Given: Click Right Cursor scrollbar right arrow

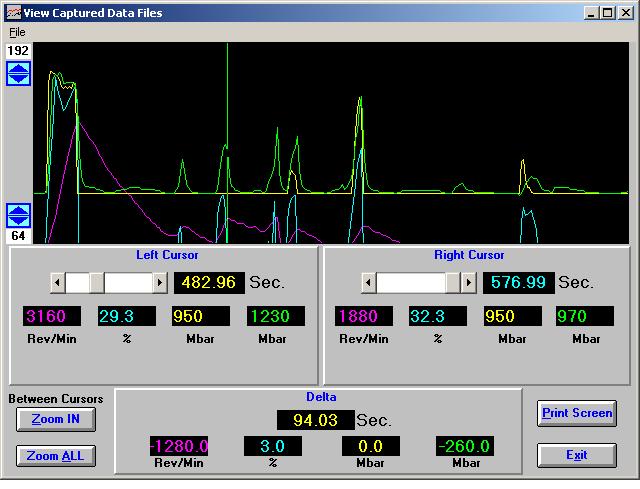Looking at the screenshot, I should (x=469, y=282).
